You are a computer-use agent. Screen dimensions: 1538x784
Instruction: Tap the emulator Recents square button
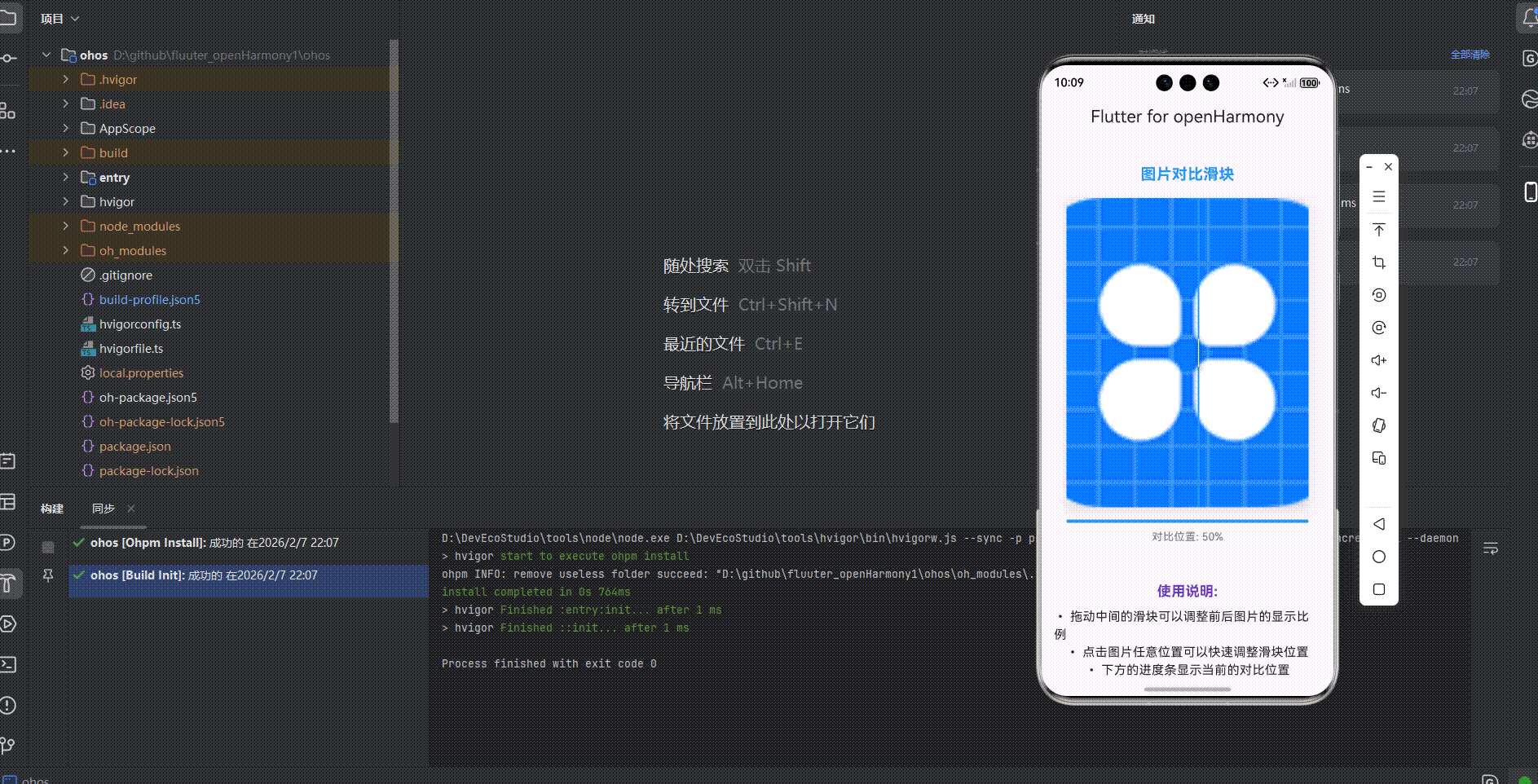1379,589
